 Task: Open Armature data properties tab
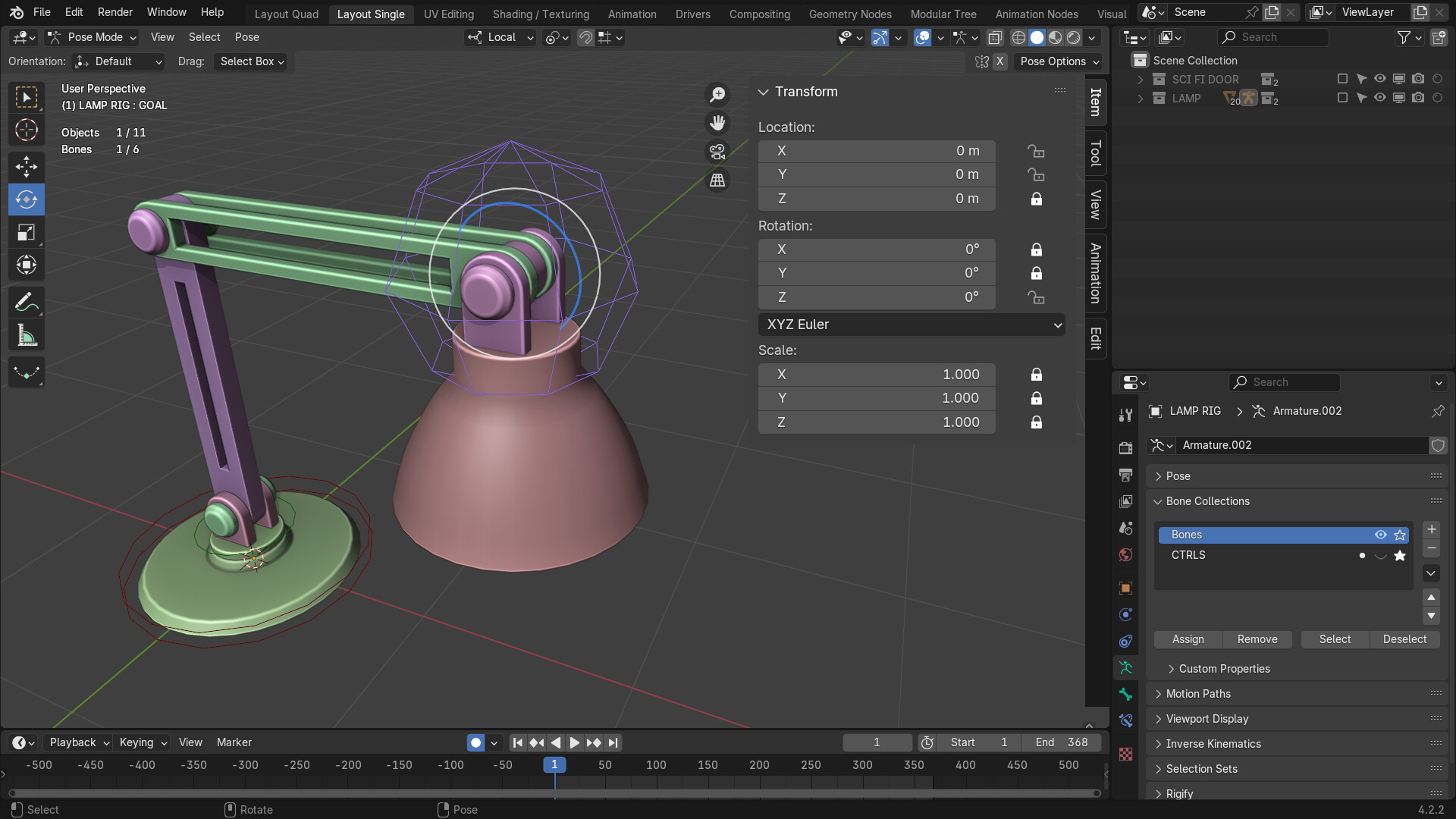click(1125, 668)
